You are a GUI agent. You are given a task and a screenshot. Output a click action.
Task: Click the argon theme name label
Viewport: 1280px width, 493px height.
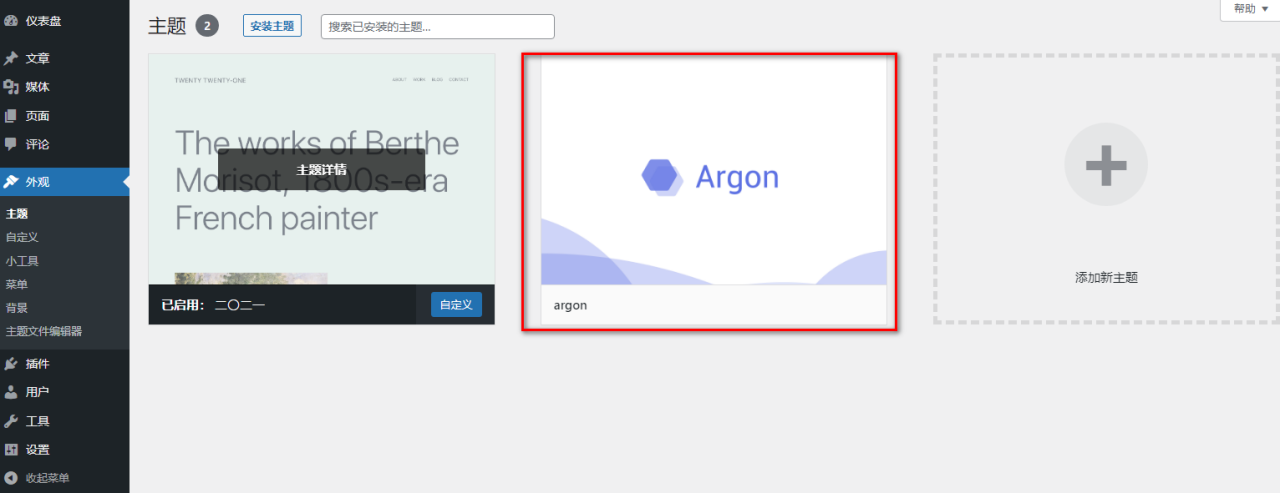pos(570,305)
